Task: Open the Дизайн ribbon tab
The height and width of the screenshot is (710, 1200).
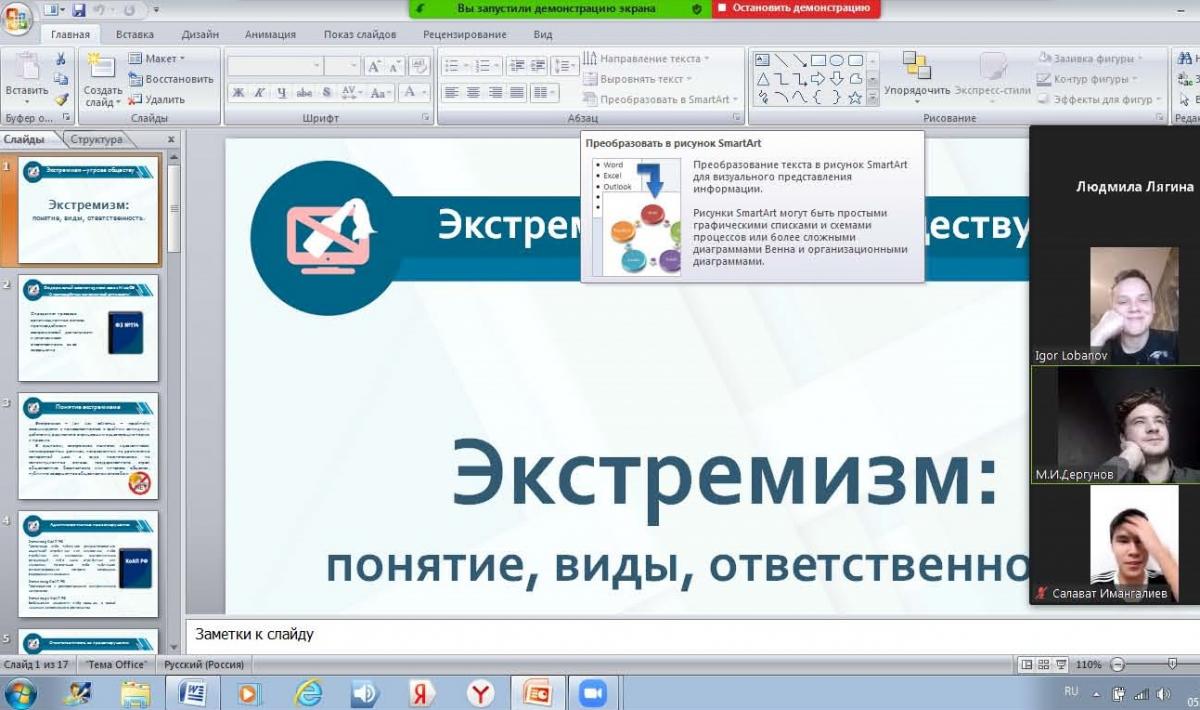Action: (200, 34)
